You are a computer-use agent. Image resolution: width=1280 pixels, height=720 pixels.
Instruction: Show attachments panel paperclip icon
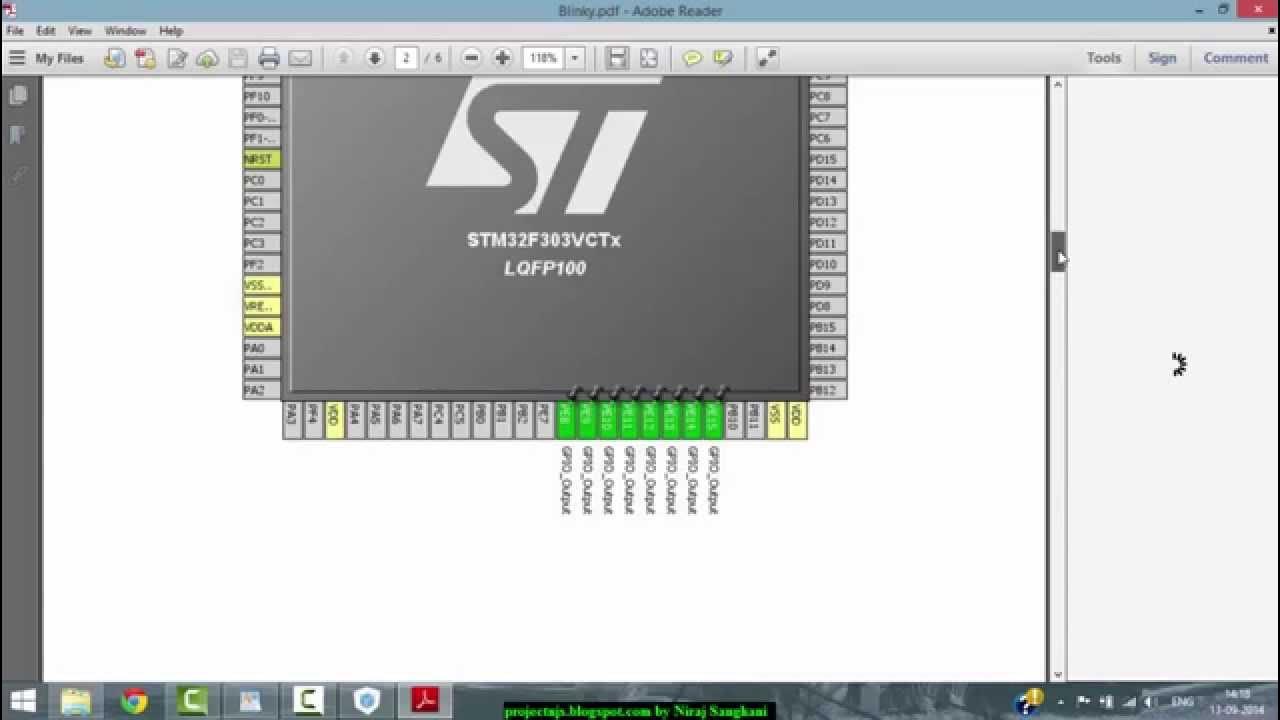tap(18, 175)
